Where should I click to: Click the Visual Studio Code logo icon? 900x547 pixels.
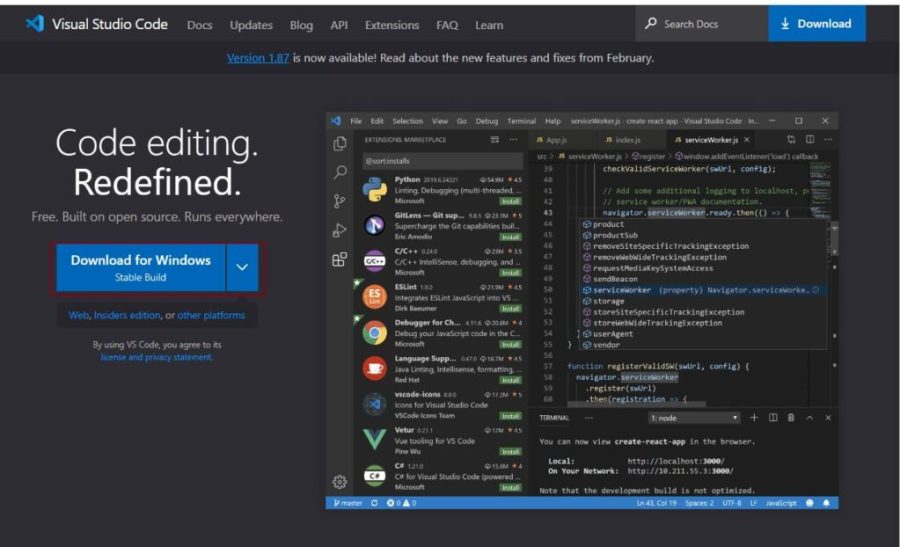coord(35,24)
